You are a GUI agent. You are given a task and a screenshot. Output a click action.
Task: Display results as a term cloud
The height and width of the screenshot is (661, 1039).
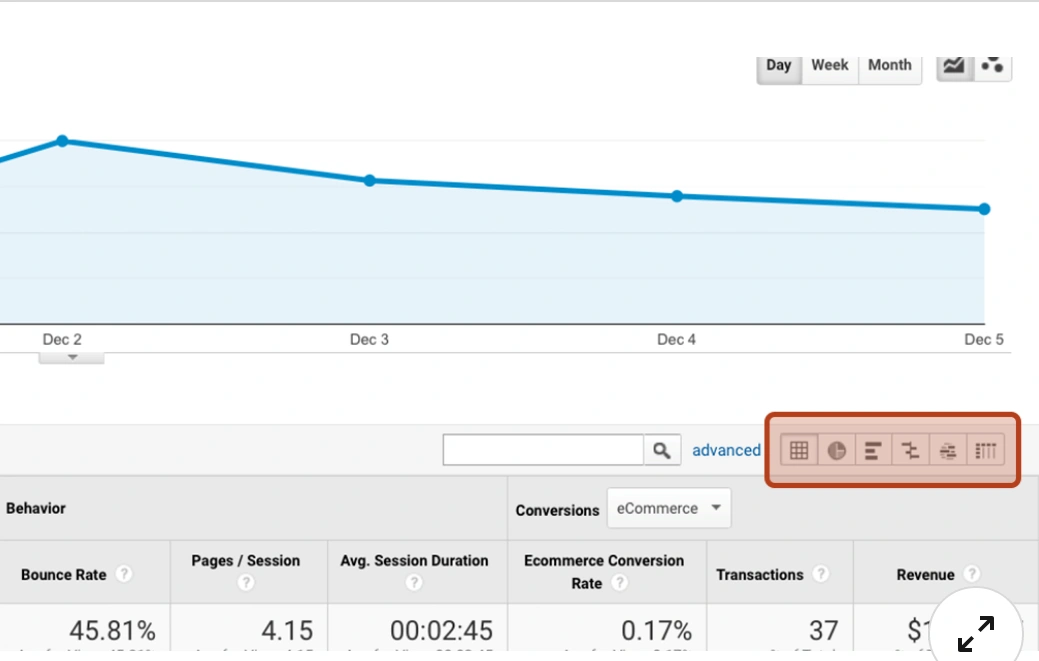947,450
